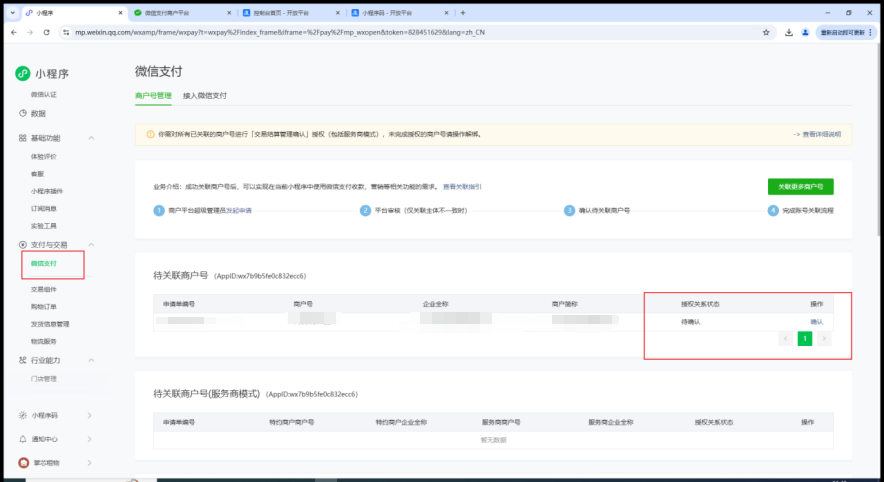The height and width of the screenshot is (482, 884).
Task: Click the warning icon in yellow notice
Action: pyautogui.click(x=151, y=135)
